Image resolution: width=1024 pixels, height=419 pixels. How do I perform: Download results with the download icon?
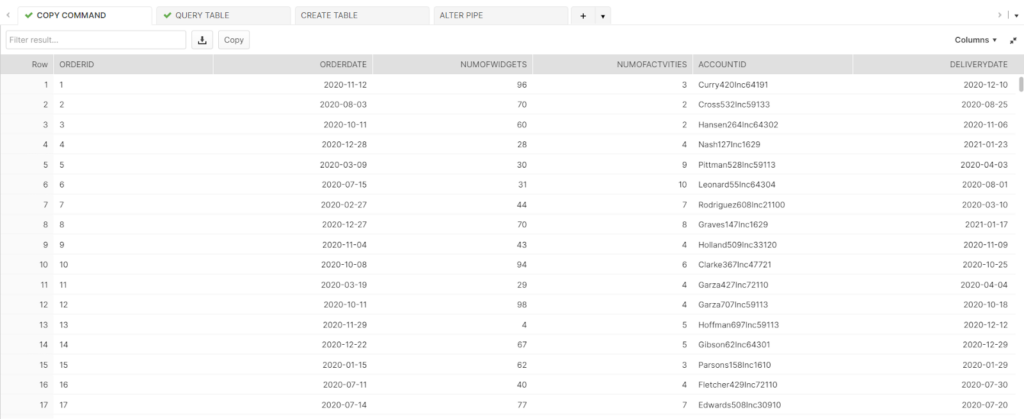203,40
